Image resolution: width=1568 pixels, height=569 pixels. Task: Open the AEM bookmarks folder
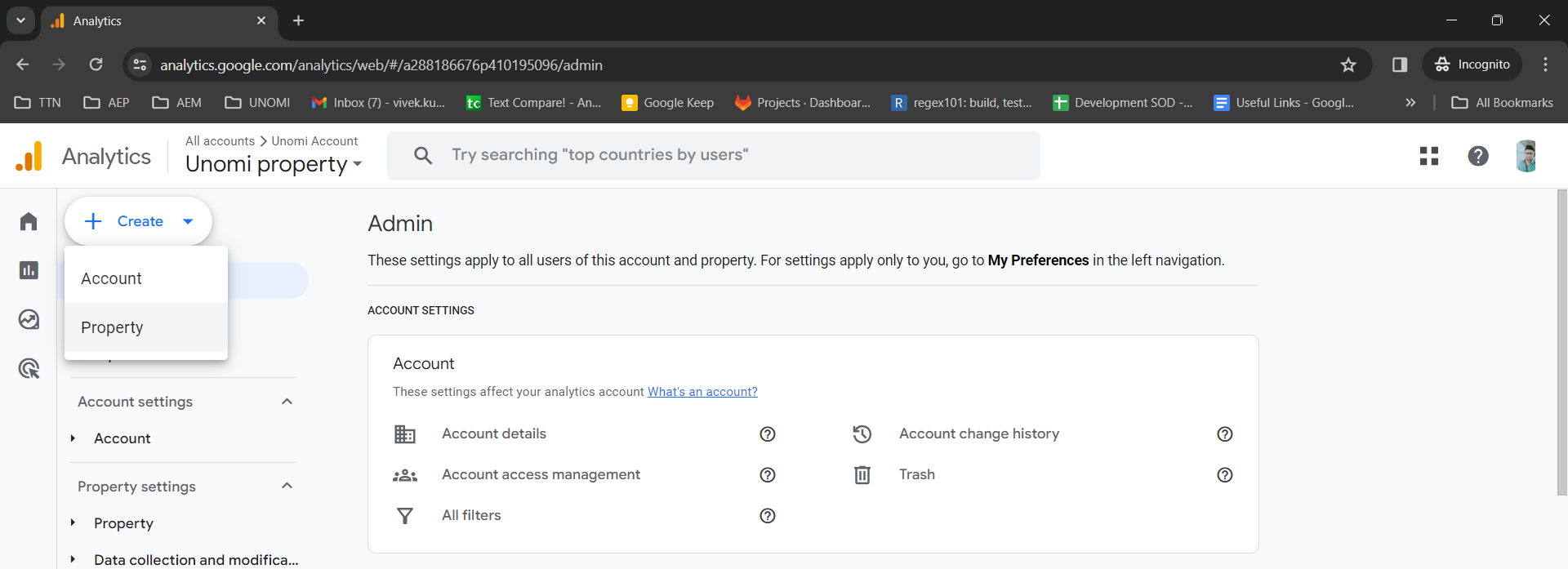click(177, 103)
